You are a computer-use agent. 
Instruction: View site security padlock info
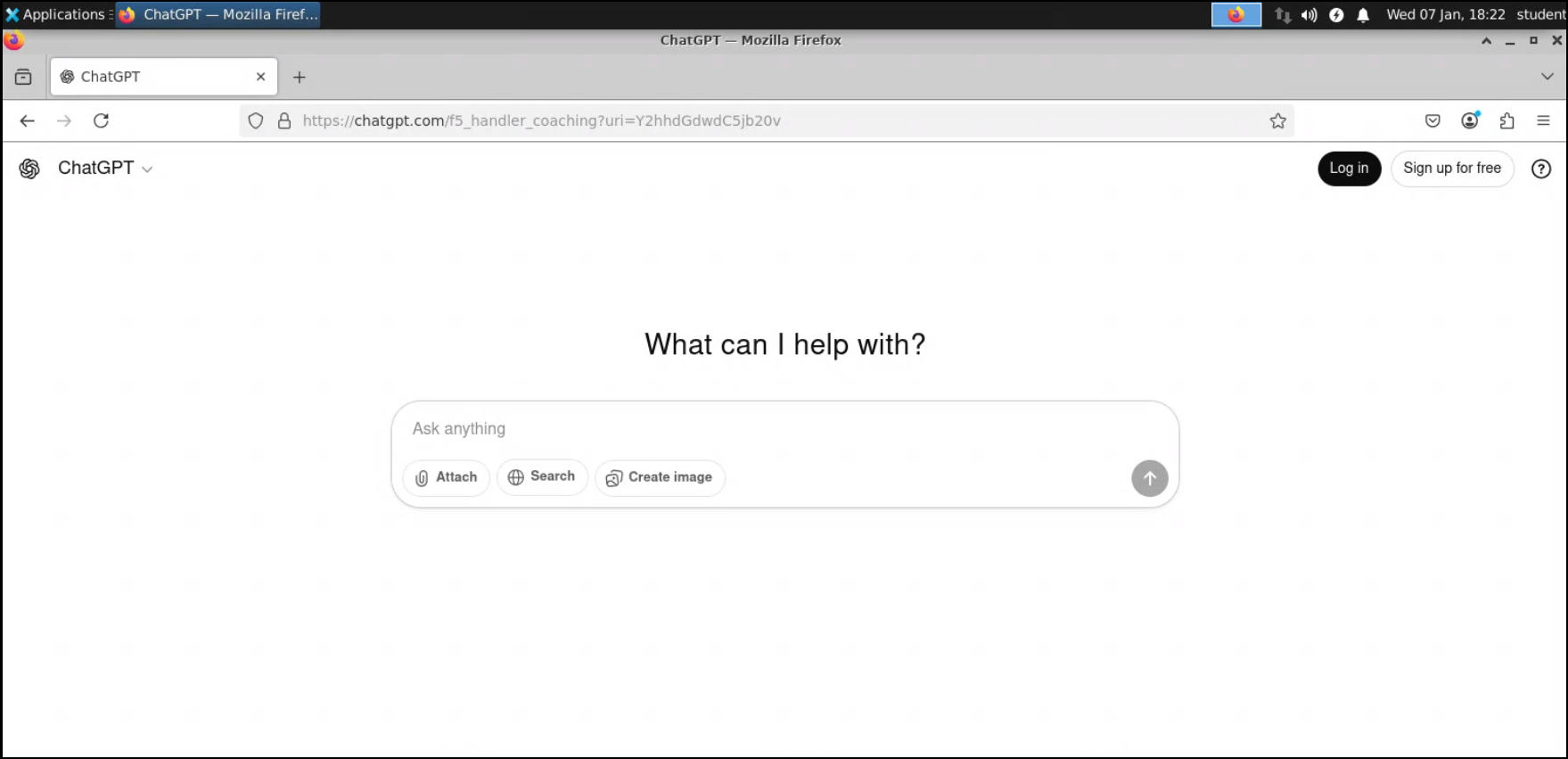click(284, 120)
